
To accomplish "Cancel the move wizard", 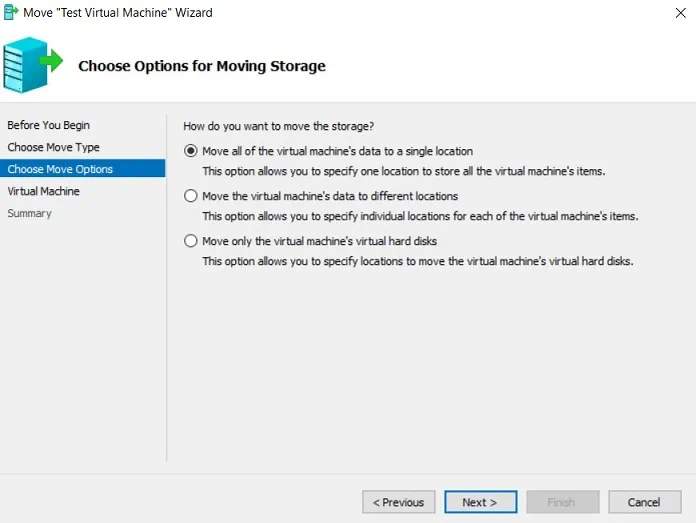I will (x=645, y=502).
